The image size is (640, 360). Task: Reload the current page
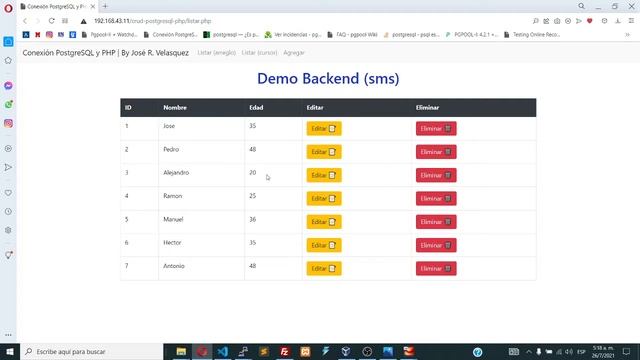[51, 21]
